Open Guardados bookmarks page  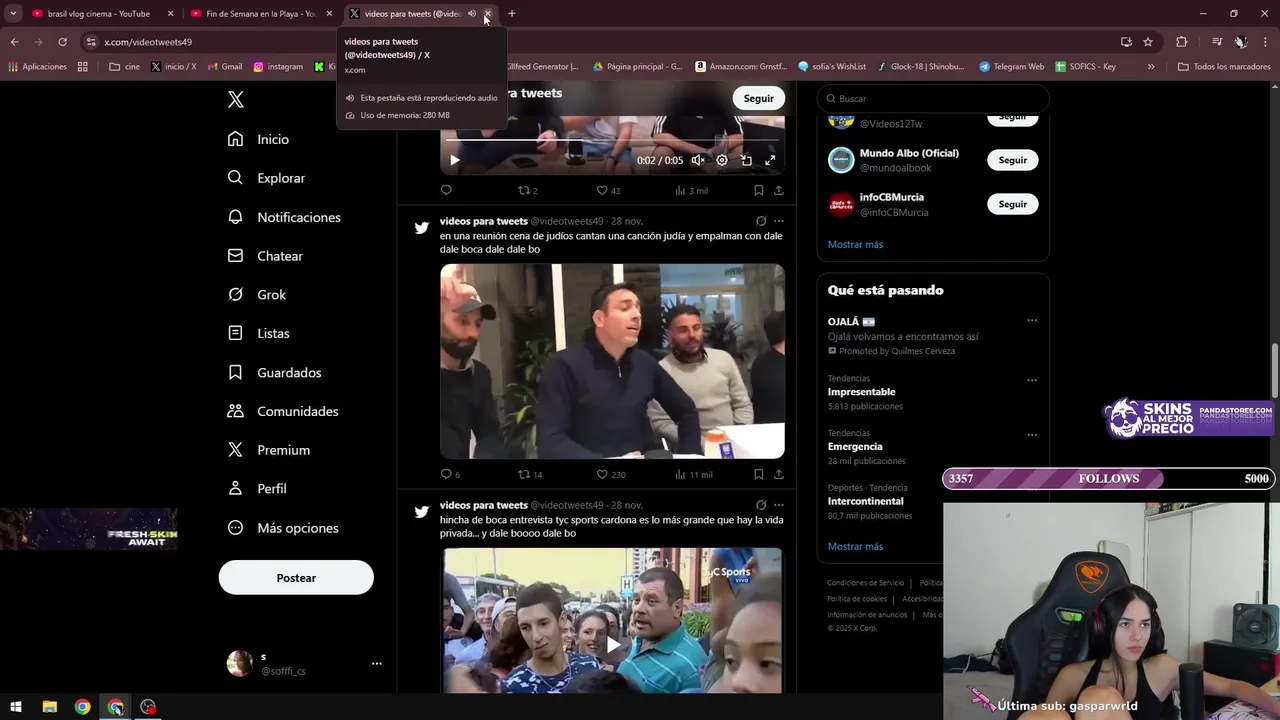tap(274, 372)
